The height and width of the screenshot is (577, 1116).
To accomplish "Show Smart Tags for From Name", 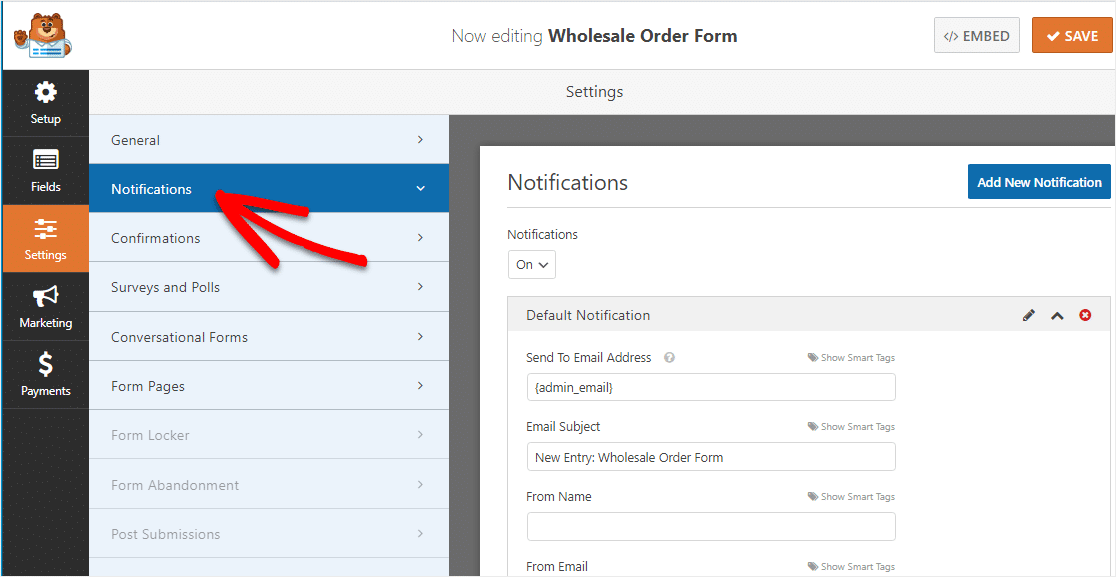I will point(851,497).
